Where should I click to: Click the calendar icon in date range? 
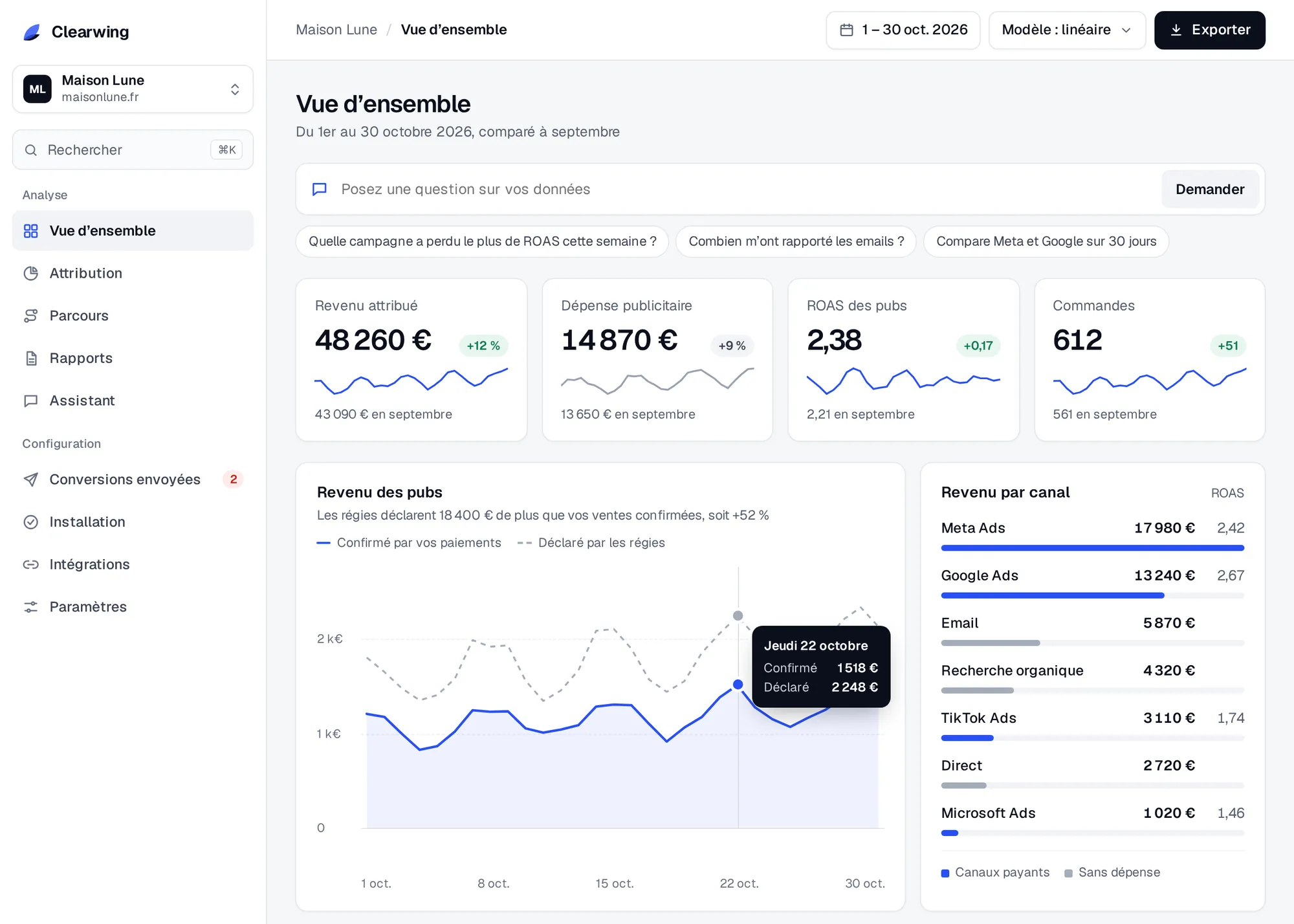tap(846, 30)
